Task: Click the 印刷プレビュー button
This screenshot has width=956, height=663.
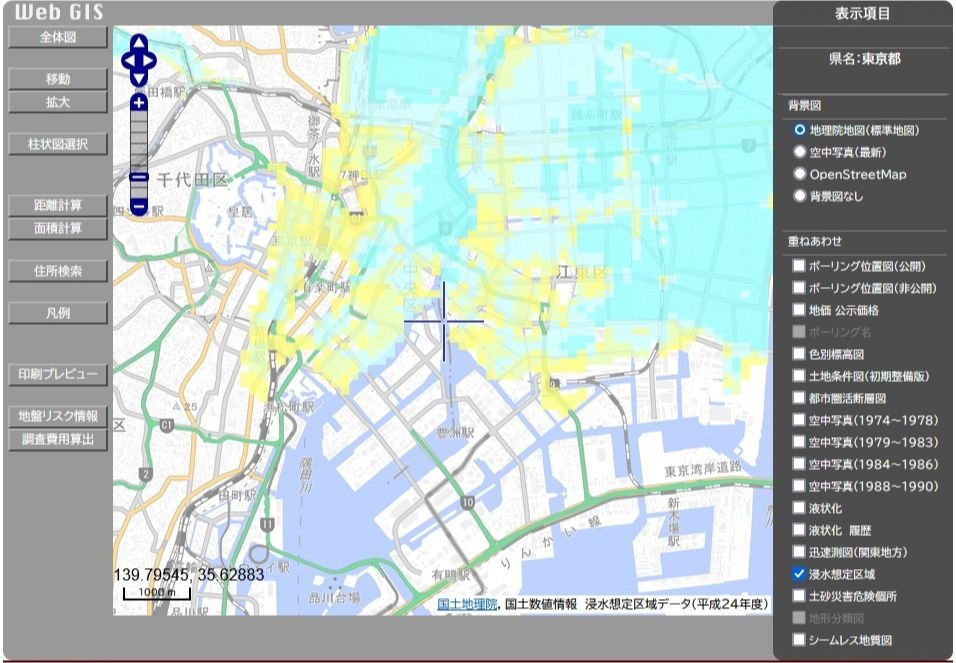Action: tap(58, 375)
